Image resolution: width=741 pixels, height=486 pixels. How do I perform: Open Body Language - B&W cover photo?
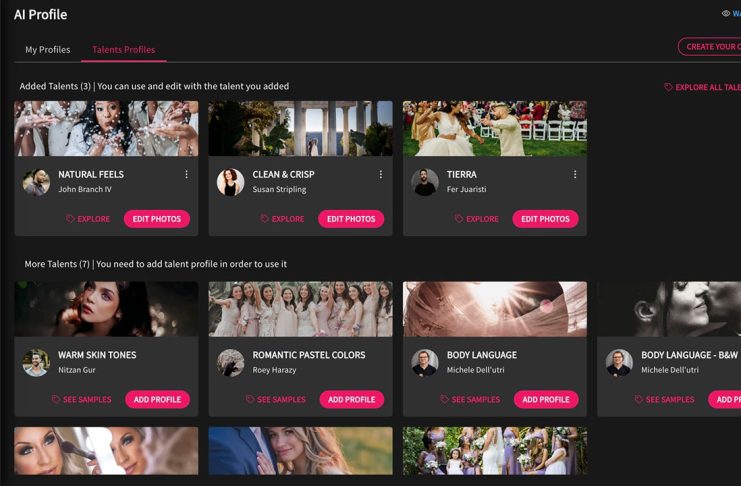[x=669, y=309]
